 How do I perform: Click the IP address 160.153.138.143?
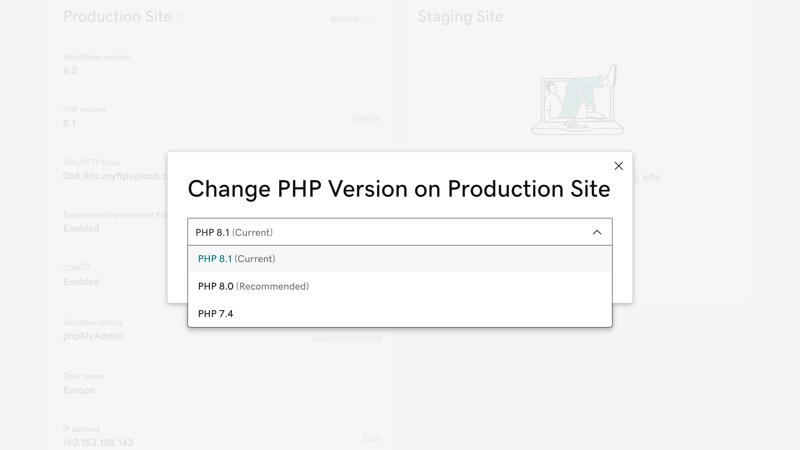click(x=98, y=442)
